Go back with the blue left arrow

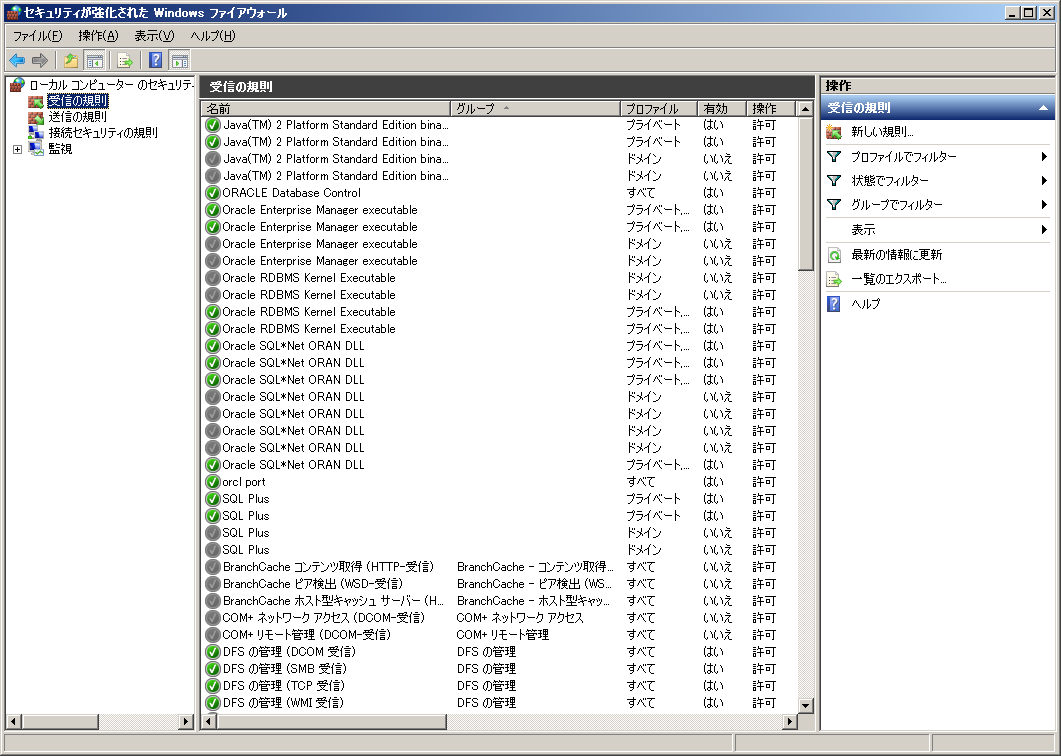pyautogui.click(x=17, y=61)
